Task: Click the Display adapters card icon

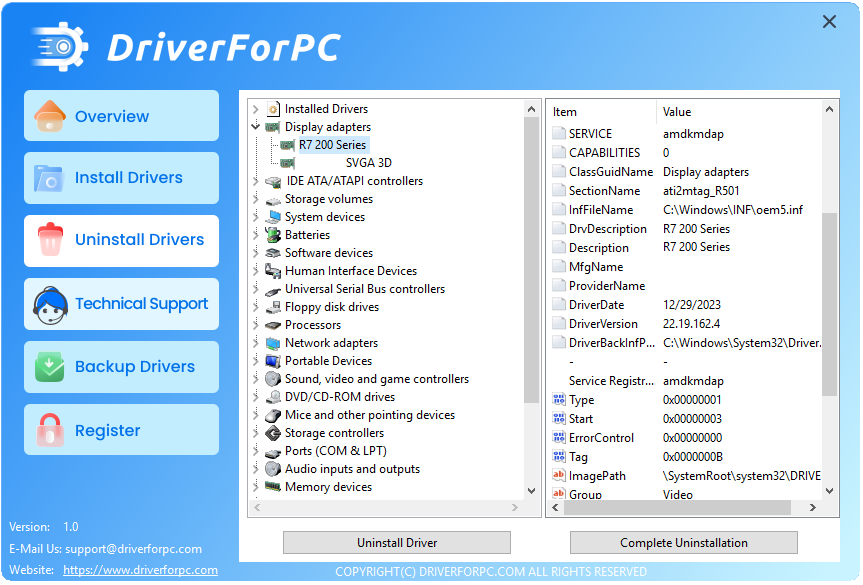Action: tap(272, 127)
